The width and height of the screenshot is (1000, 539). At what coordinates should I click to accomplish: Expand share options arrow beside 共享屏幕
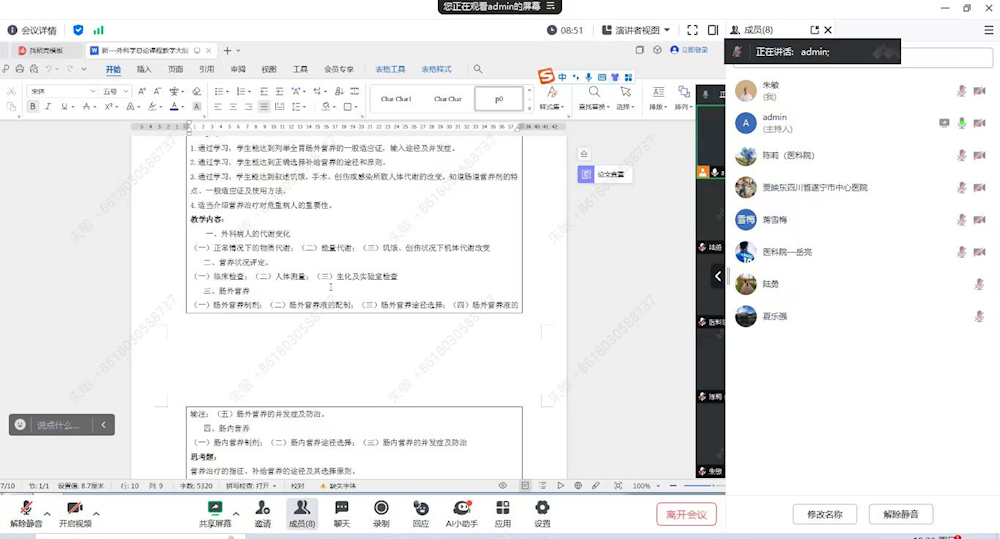click(x=236, y=513)
